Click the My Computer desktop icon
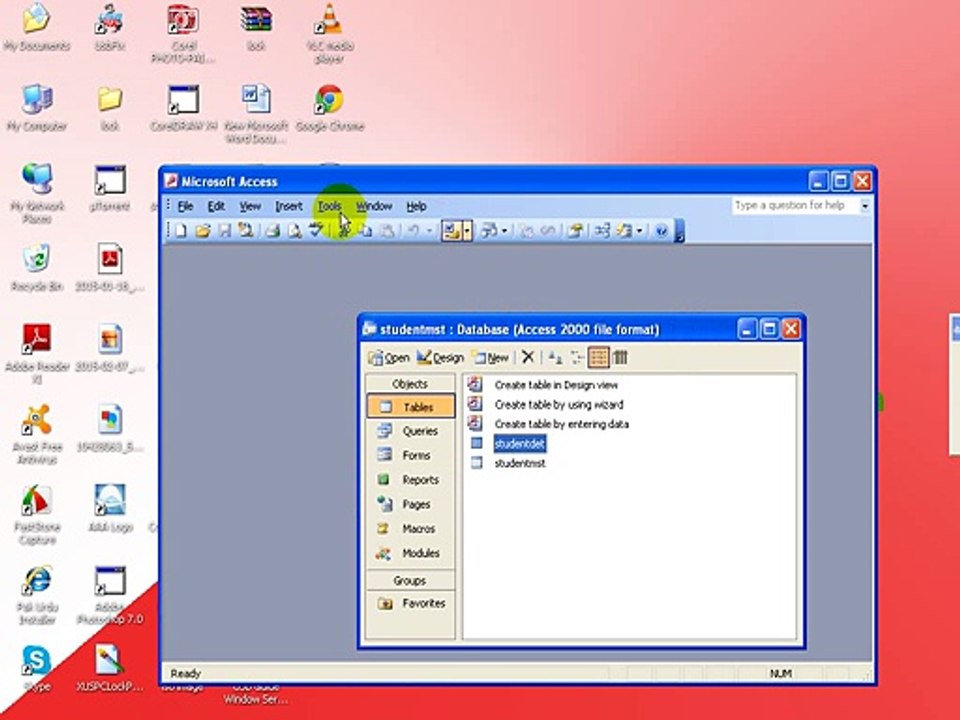 point(37,100)
